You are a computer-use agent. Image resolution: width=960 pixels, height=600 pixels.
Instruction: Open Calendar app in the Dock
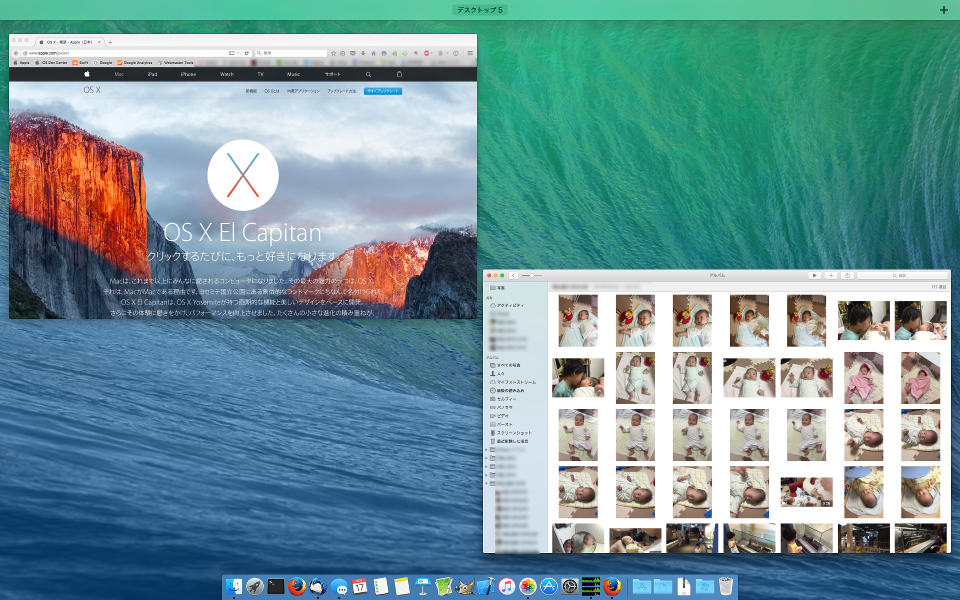pyautogui.click(x=360, y=587)
